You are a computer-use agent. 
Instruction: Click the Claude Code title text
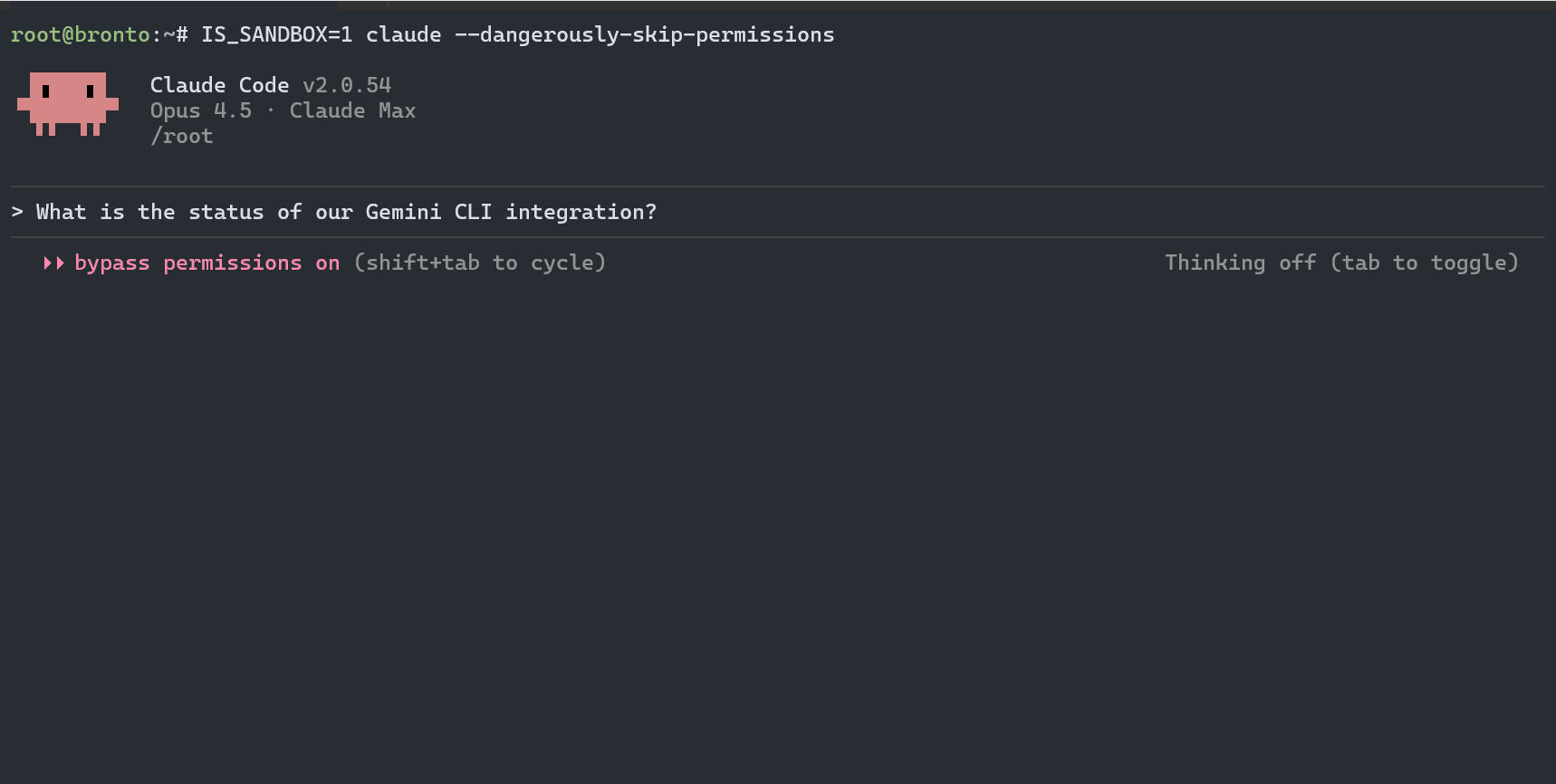219,85
